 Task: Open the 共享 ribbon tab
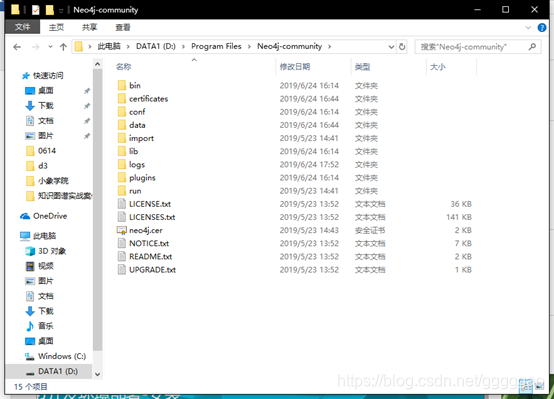point(89,27)
